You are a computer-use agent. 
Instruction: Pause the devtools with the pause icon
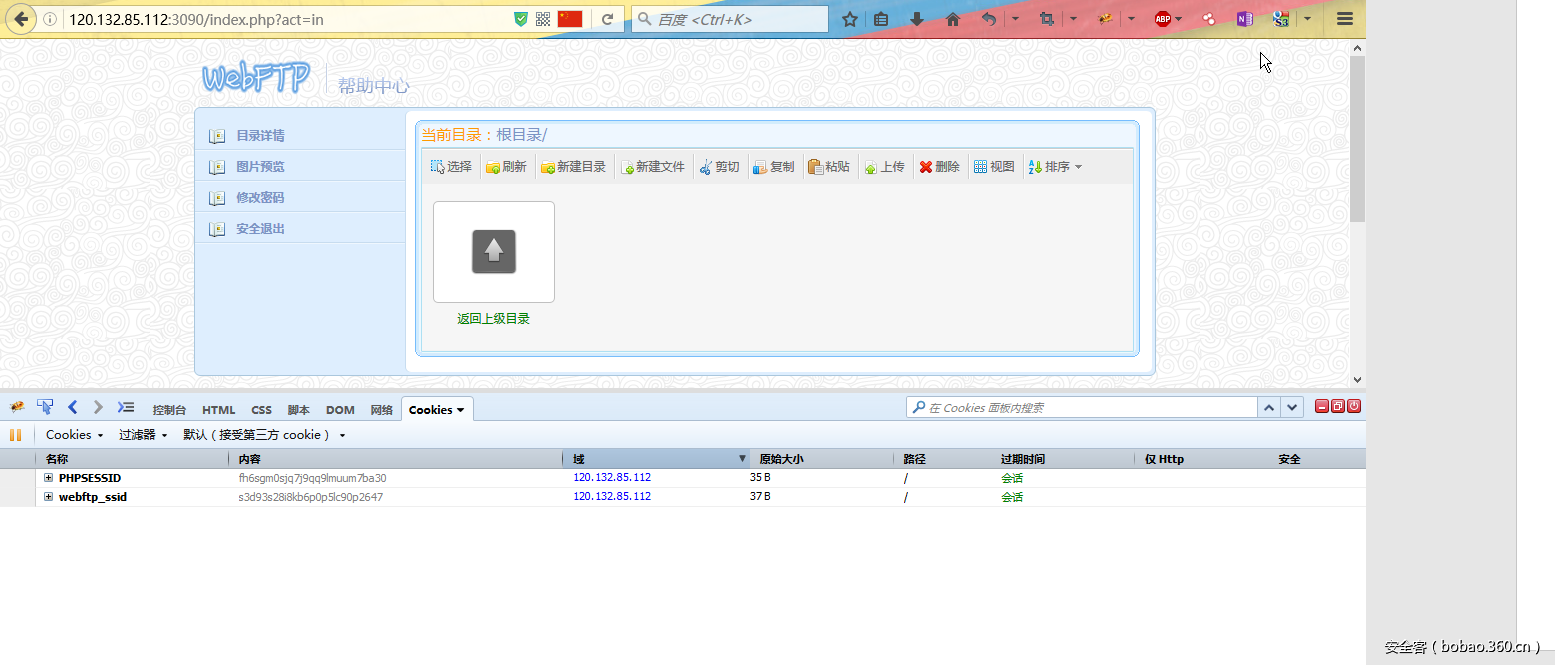tap(16, 434)
